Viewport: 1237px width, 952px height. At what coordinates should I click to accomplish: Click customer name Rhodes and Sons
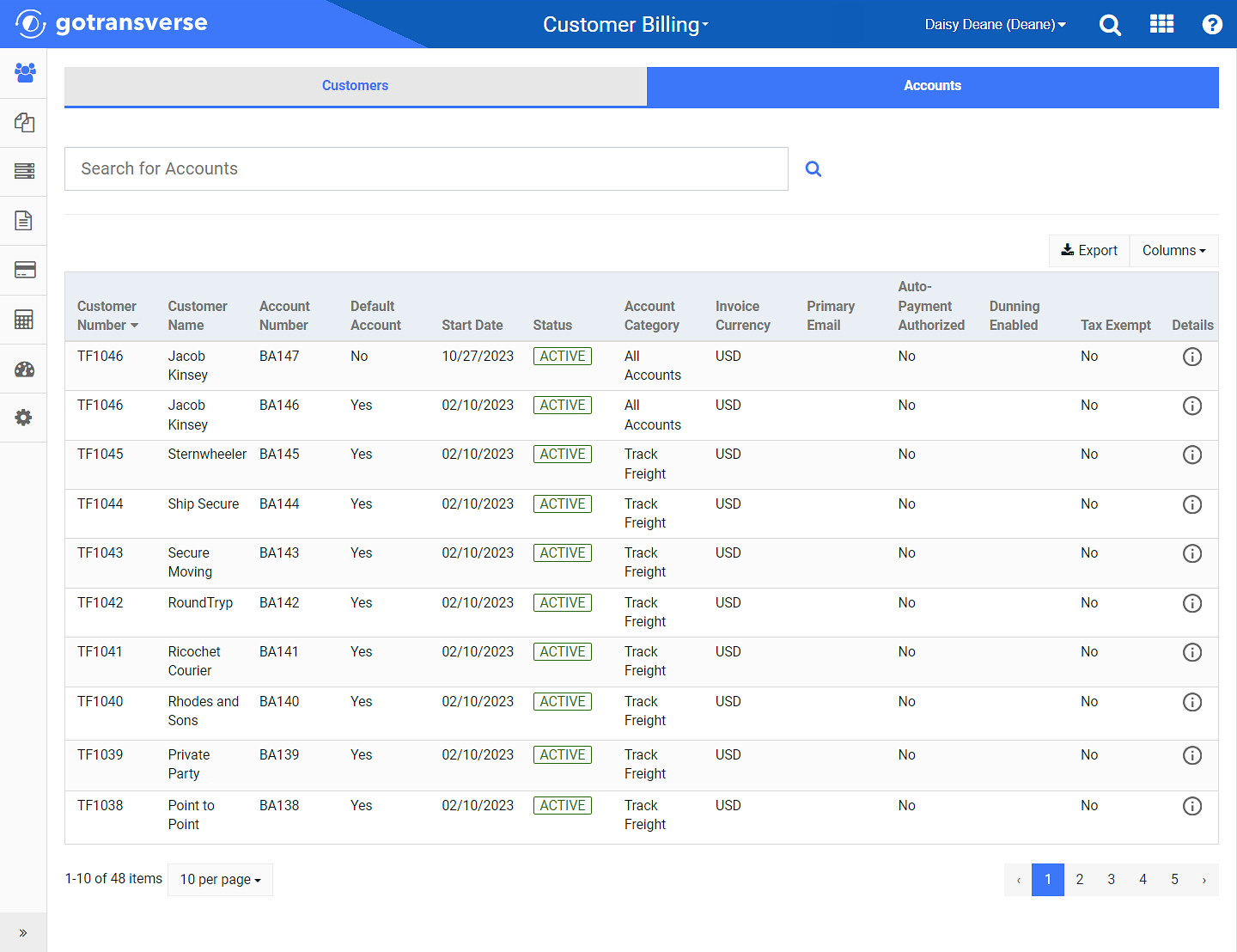coord(204,711)
